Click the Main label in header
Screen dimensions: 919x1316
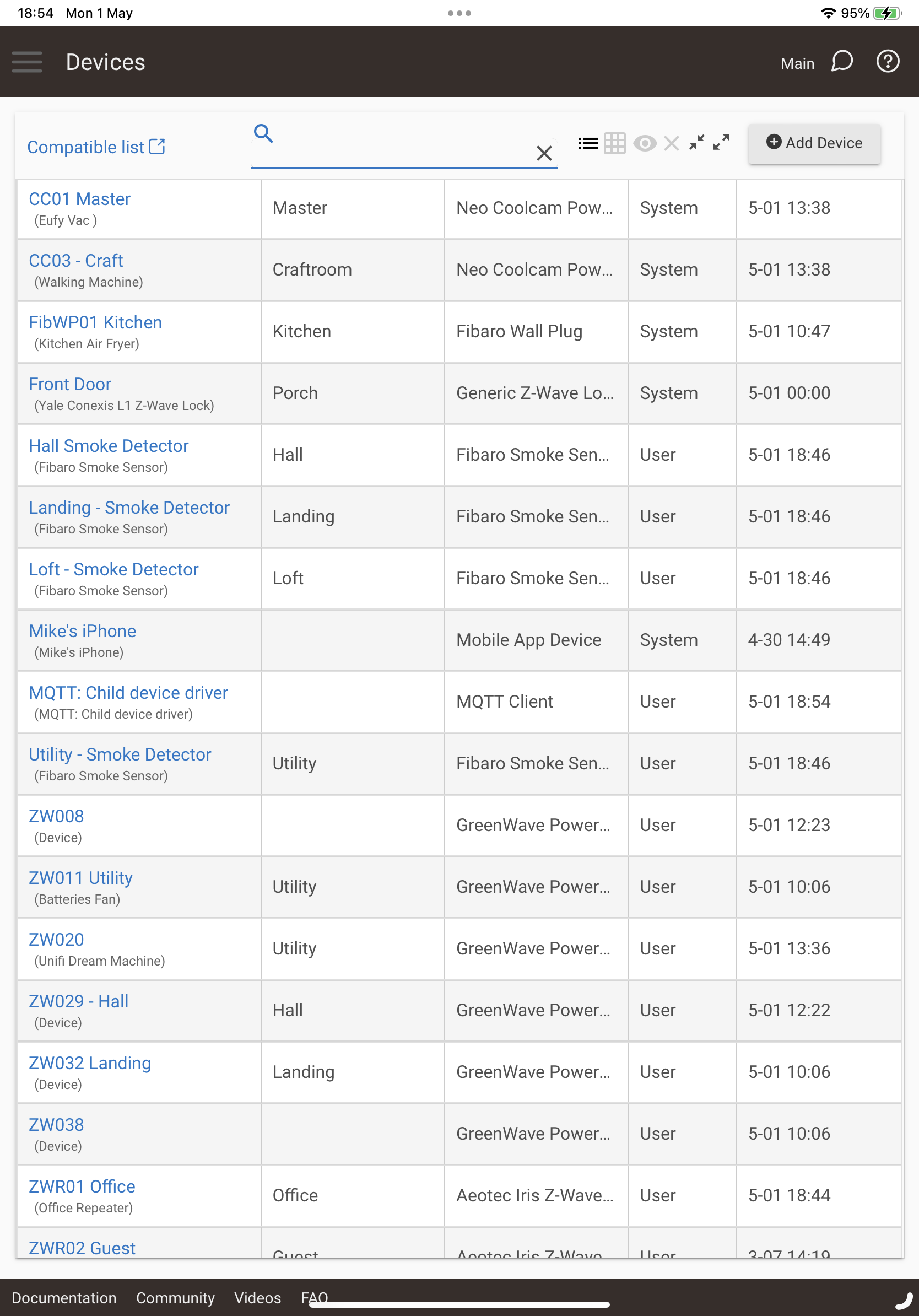[x=797, y=63]
